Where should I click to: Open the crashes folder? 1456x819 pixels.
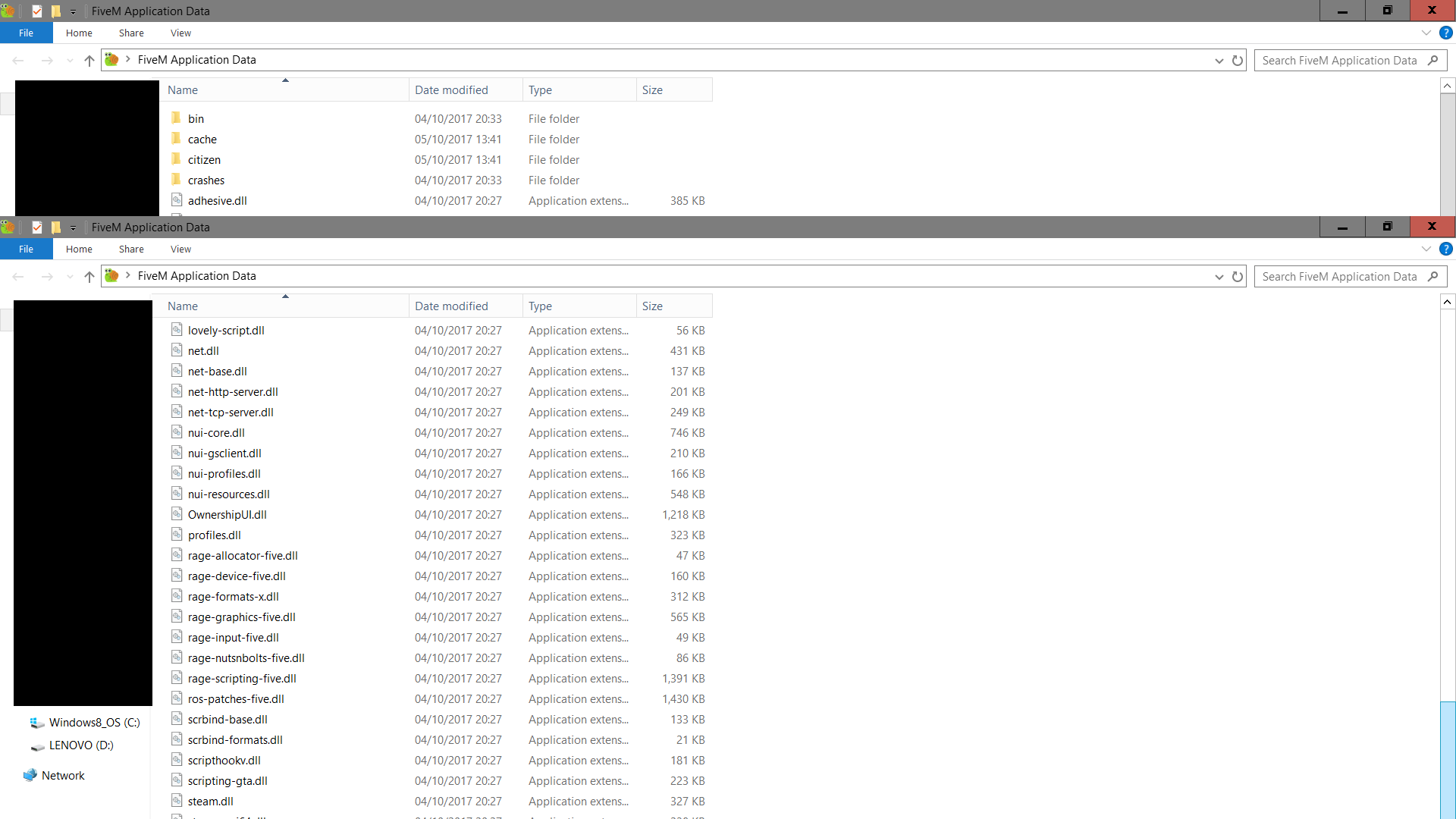[x=206, y=180]
